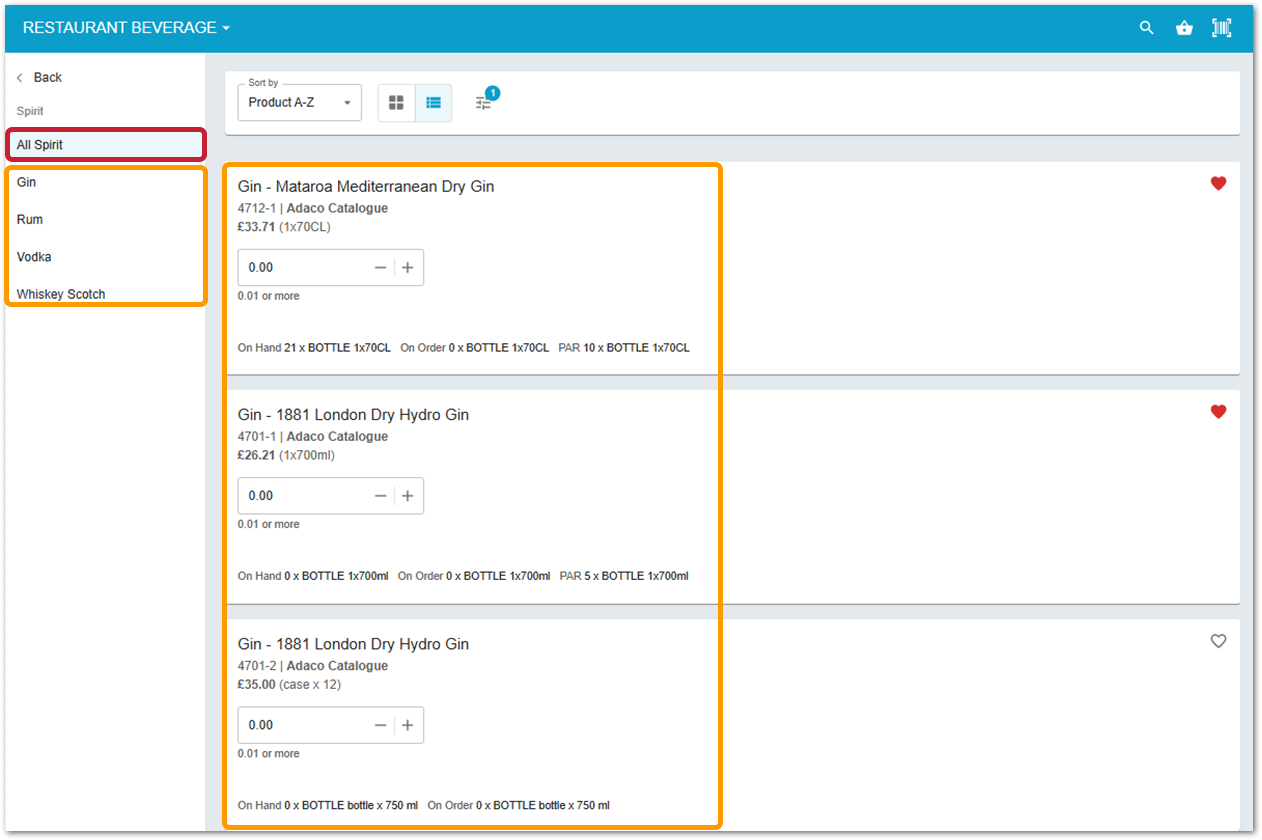Open the search function

pyautogui.click(x=1146, y=27)
